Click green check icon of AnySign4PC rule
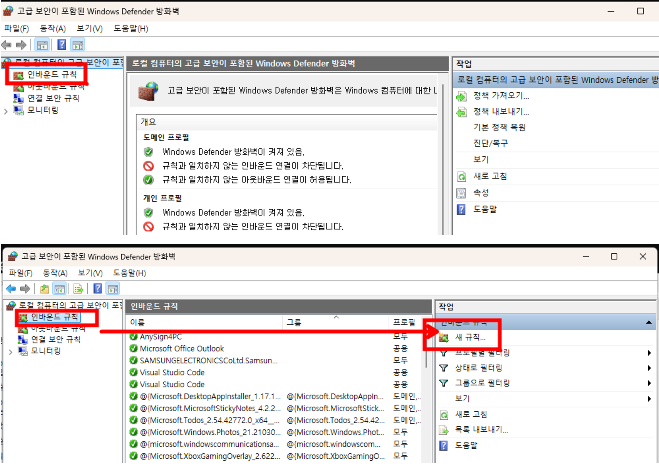The image size is (659, 467). (x=134, y=337)
